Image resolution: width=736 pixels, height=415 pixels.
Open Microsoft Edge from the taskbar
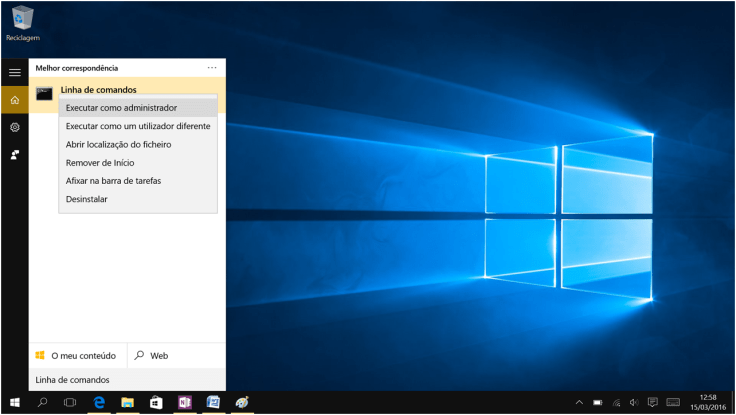coord(99,402)
